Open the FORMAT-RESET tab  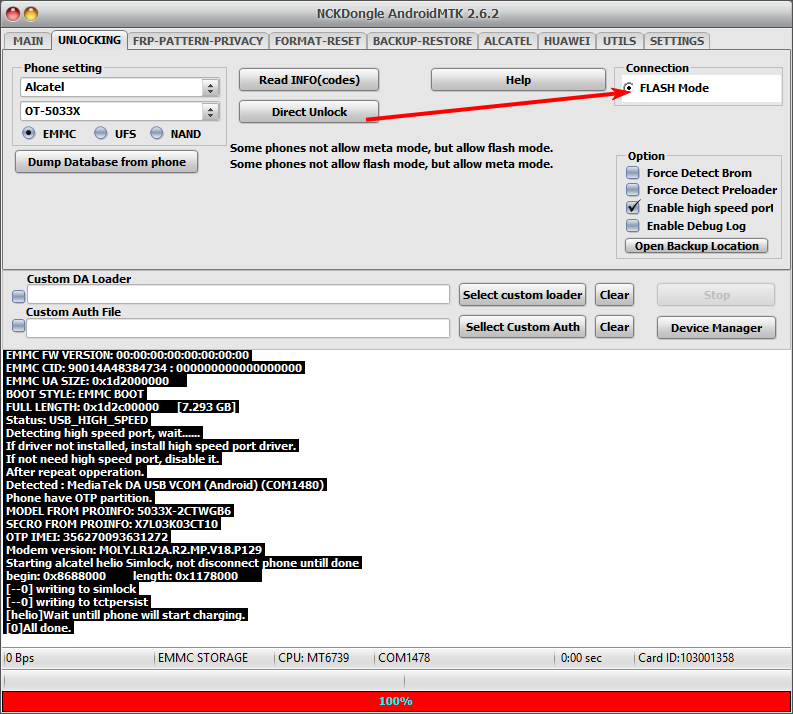(318, 41)
